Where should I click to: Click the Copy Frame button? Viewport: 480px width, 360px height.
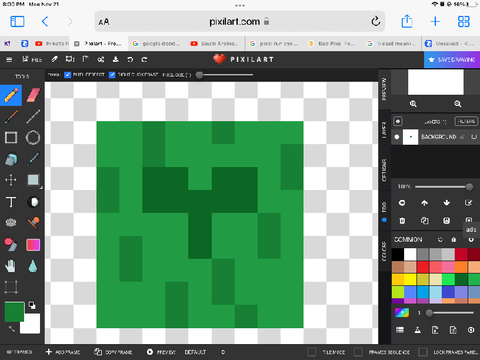pyautogui.click(x=113, y=352)
